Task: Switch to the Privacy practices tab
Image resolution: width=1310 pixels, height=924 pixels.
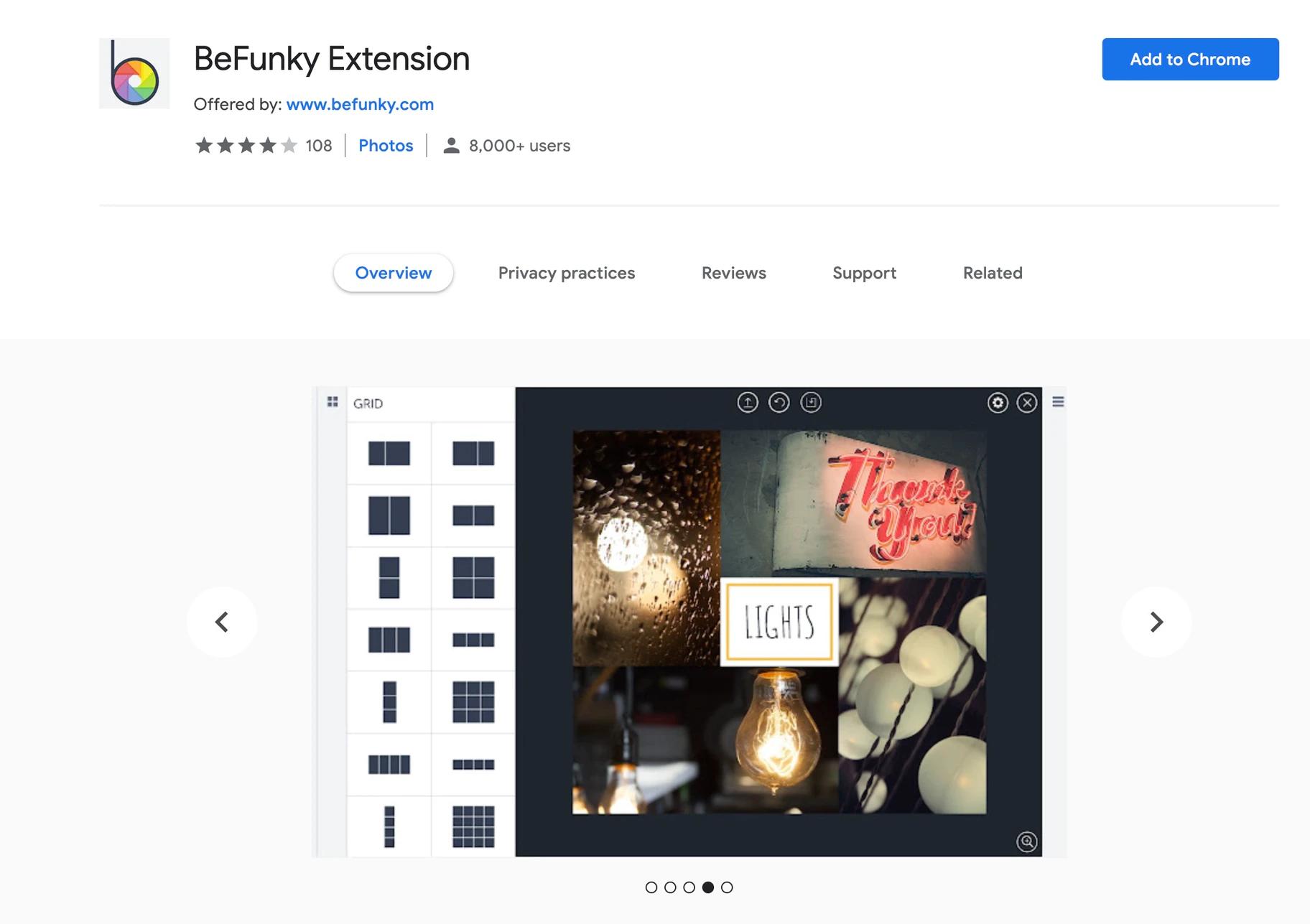Action: point(567,273)
